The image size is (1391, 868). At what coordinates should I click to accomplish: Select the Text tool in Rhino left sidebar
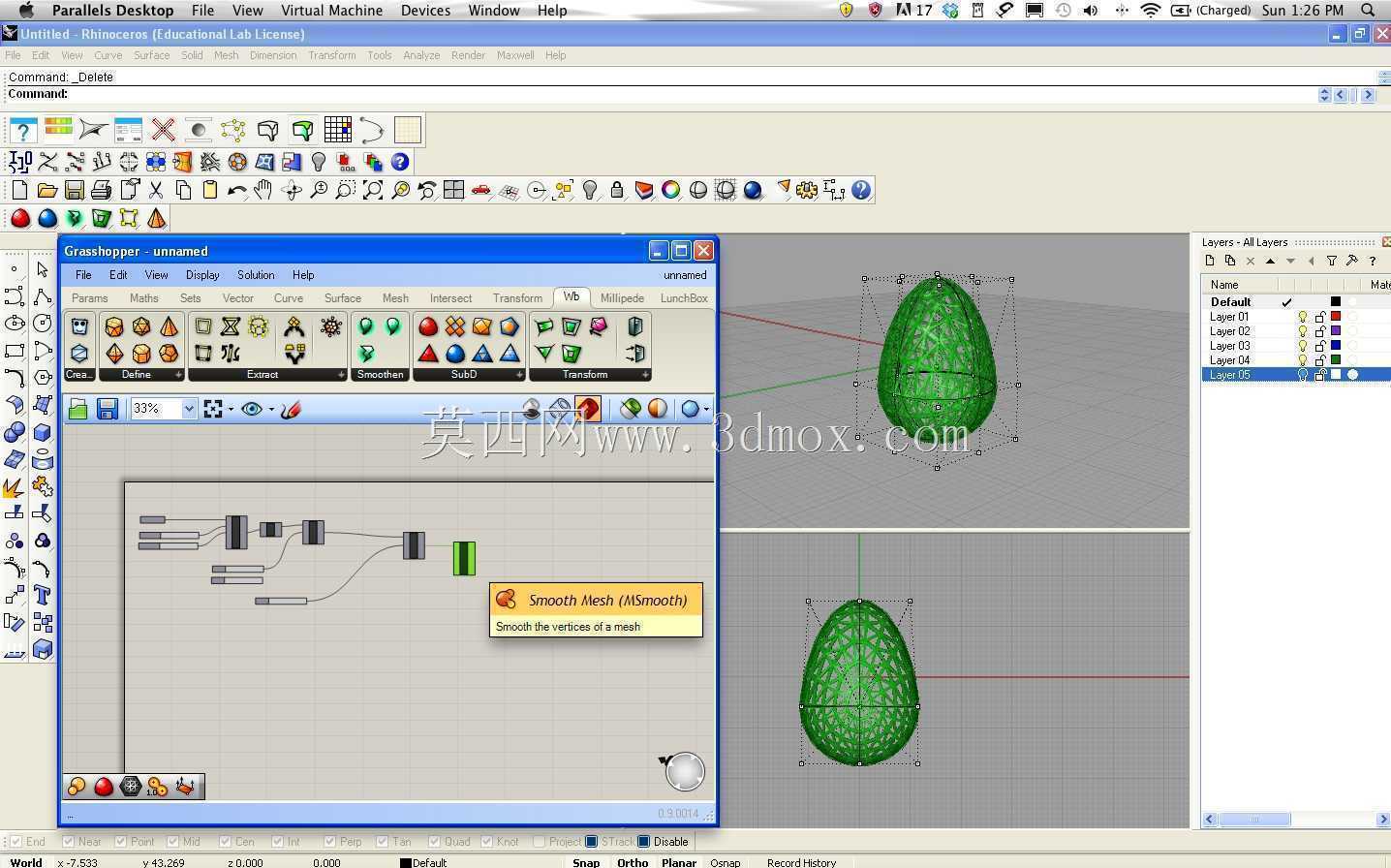[42, 595]
